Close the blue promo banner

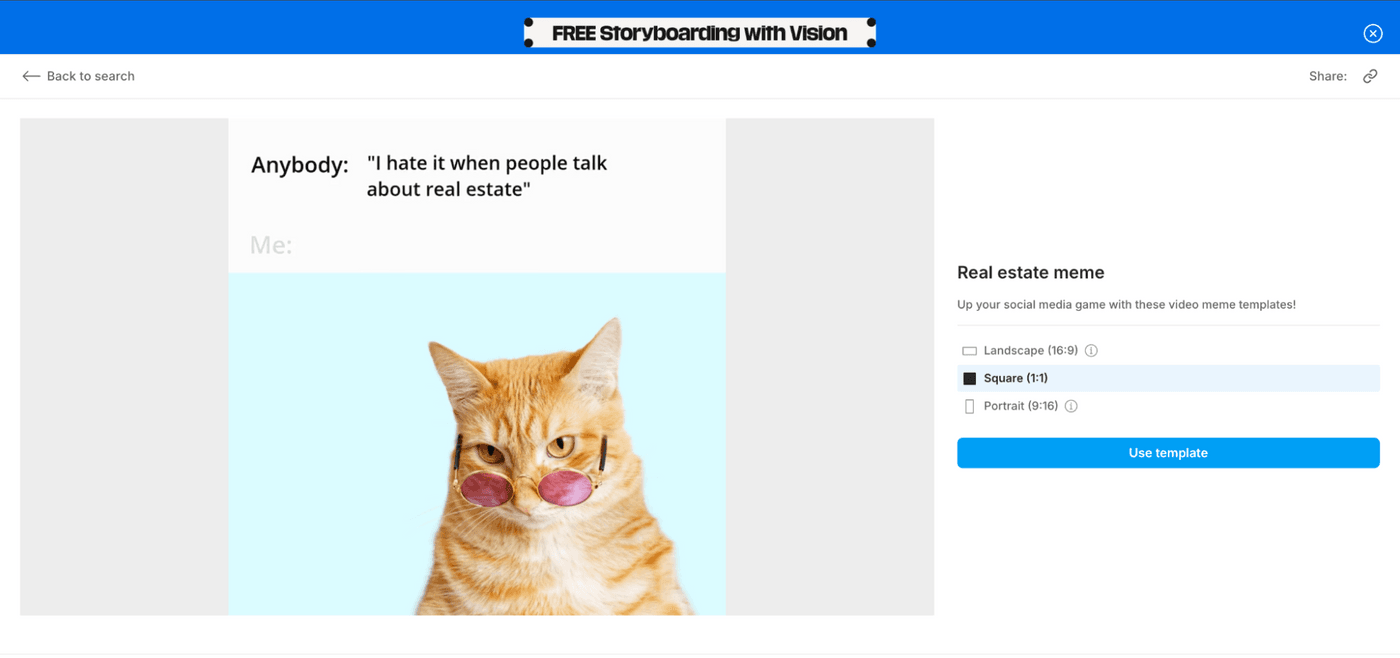click(1372, 33)
